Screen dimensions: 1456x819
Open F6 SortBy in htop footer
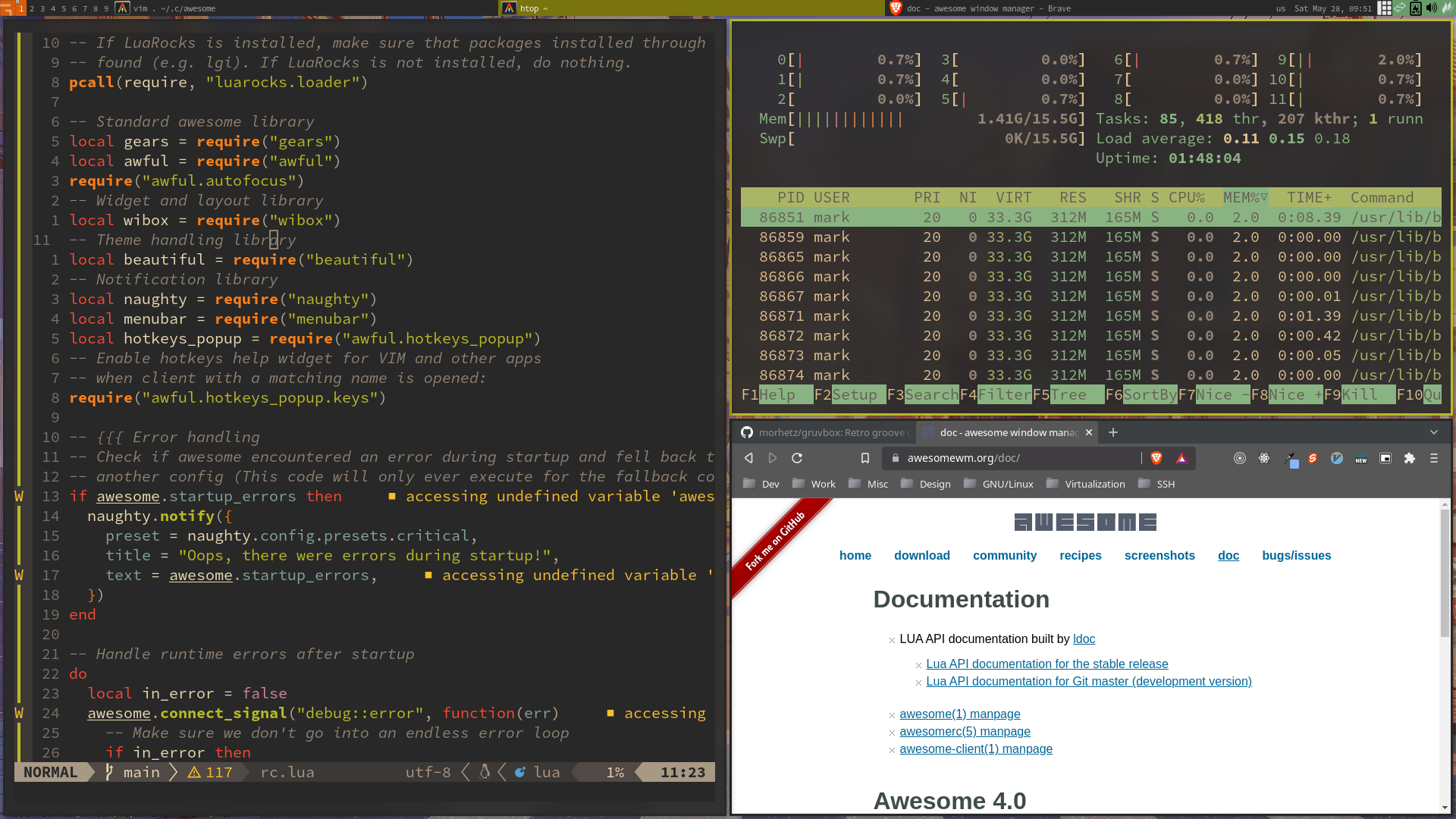pyautogui.click(x=1141, y=394)
